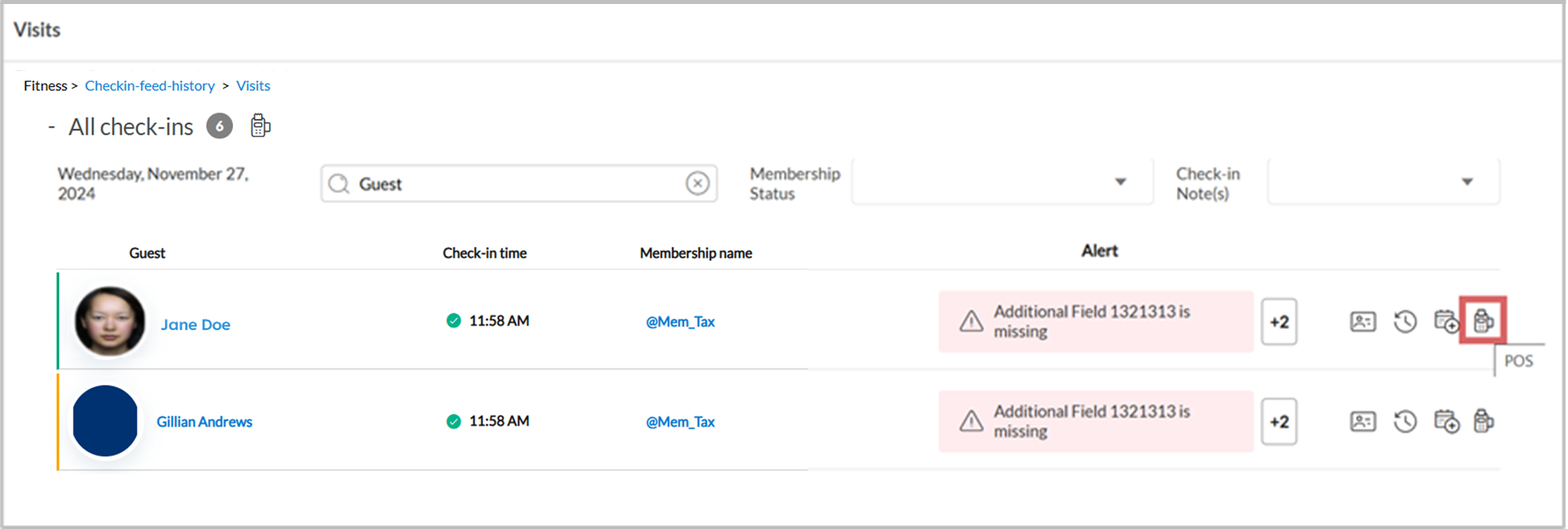Click the Guest column header

(147, 253)
